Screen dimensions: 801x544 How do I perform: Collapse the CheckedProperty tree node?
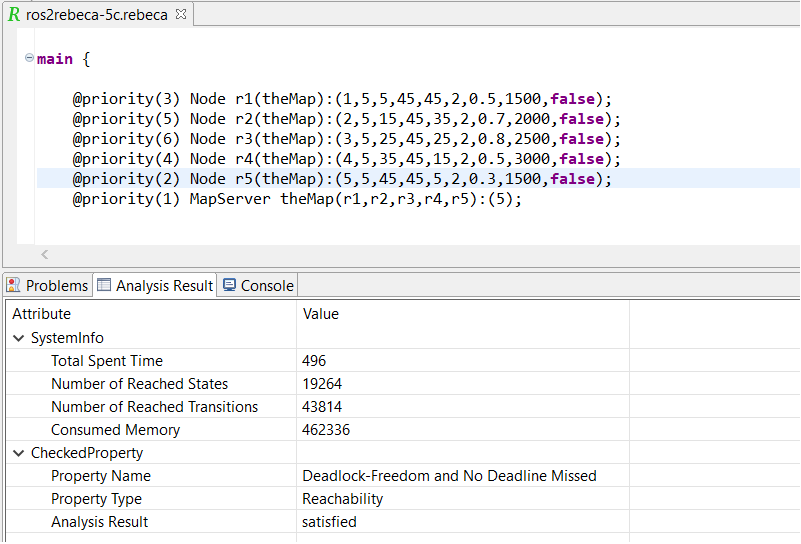pyautogui.click(x=19, y=453)
